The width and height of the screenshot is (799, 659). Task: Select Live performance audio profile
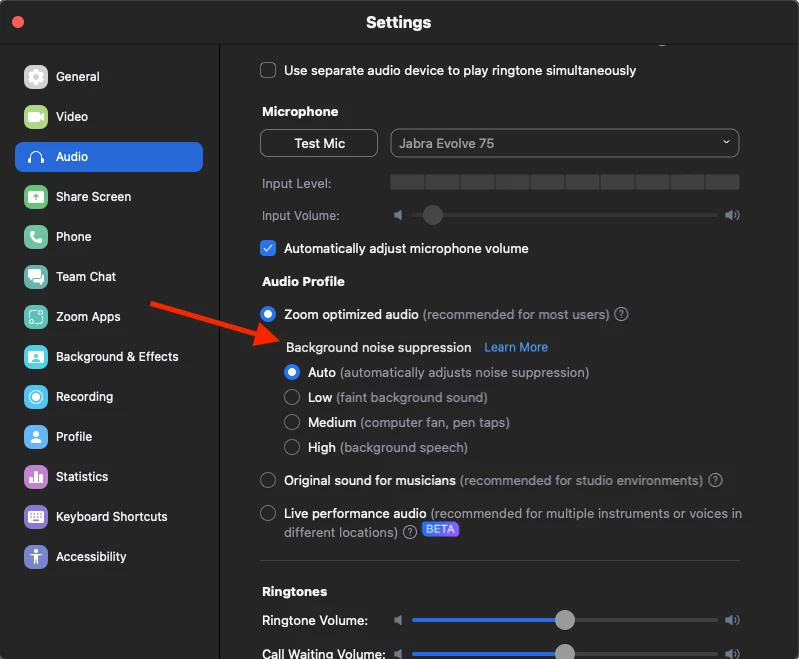pos(268,513)
